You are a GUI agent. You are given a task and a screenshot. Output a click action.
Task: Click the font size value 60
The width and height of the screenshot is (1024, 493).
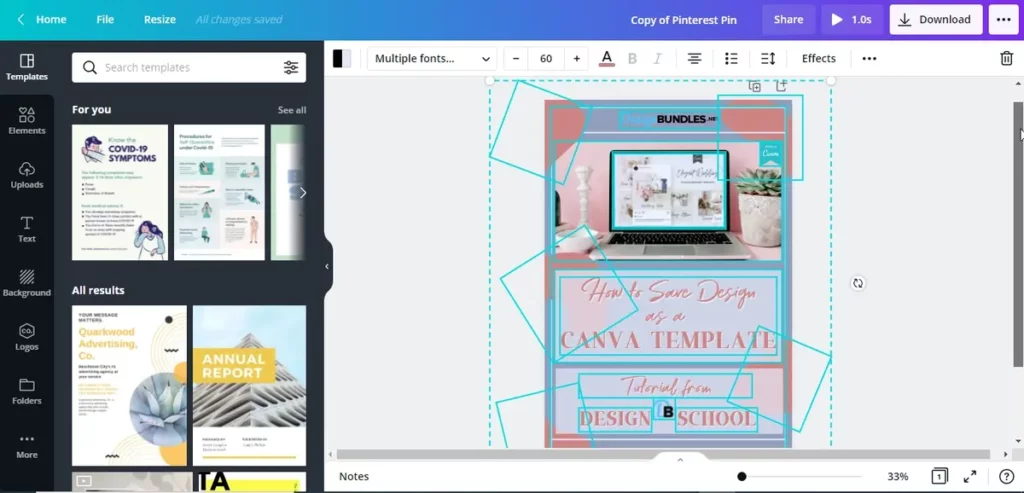point(546,58)
